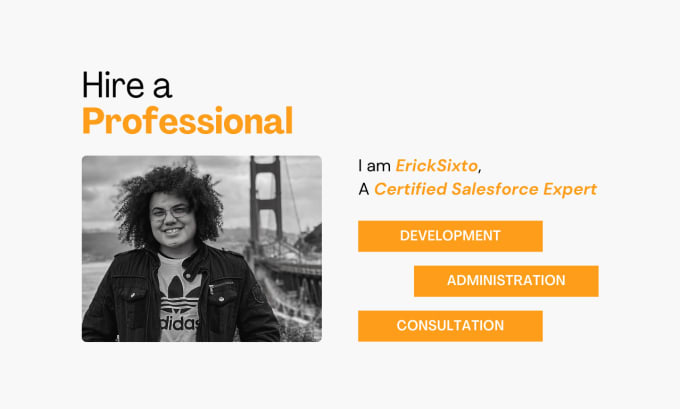Click the DEVELOPMENT orange button
This screenshot has height=409, width=680.
450,236
